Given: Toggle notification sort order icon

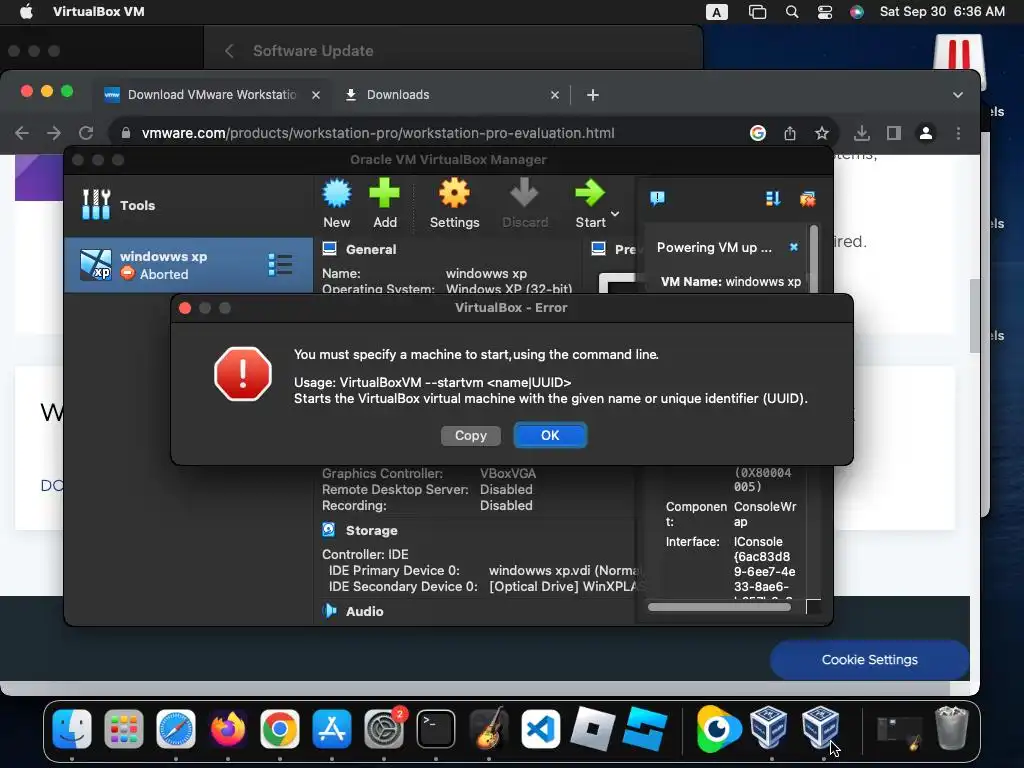Looking at the screenshot, I should click(773, 199).
